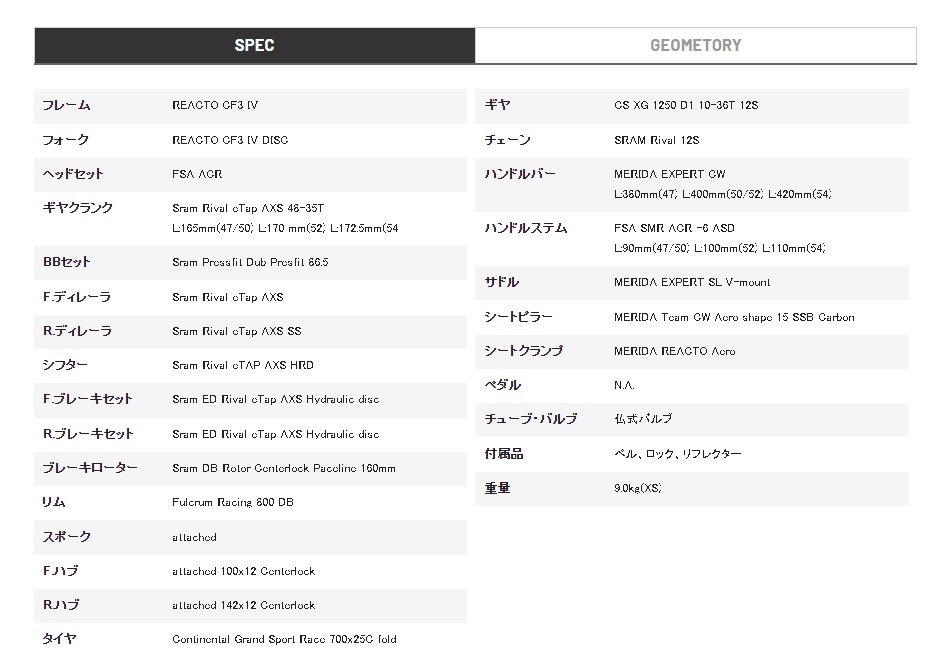Select MERIDA REACTO Aero value
945x663 pixels.
[674, 351]
